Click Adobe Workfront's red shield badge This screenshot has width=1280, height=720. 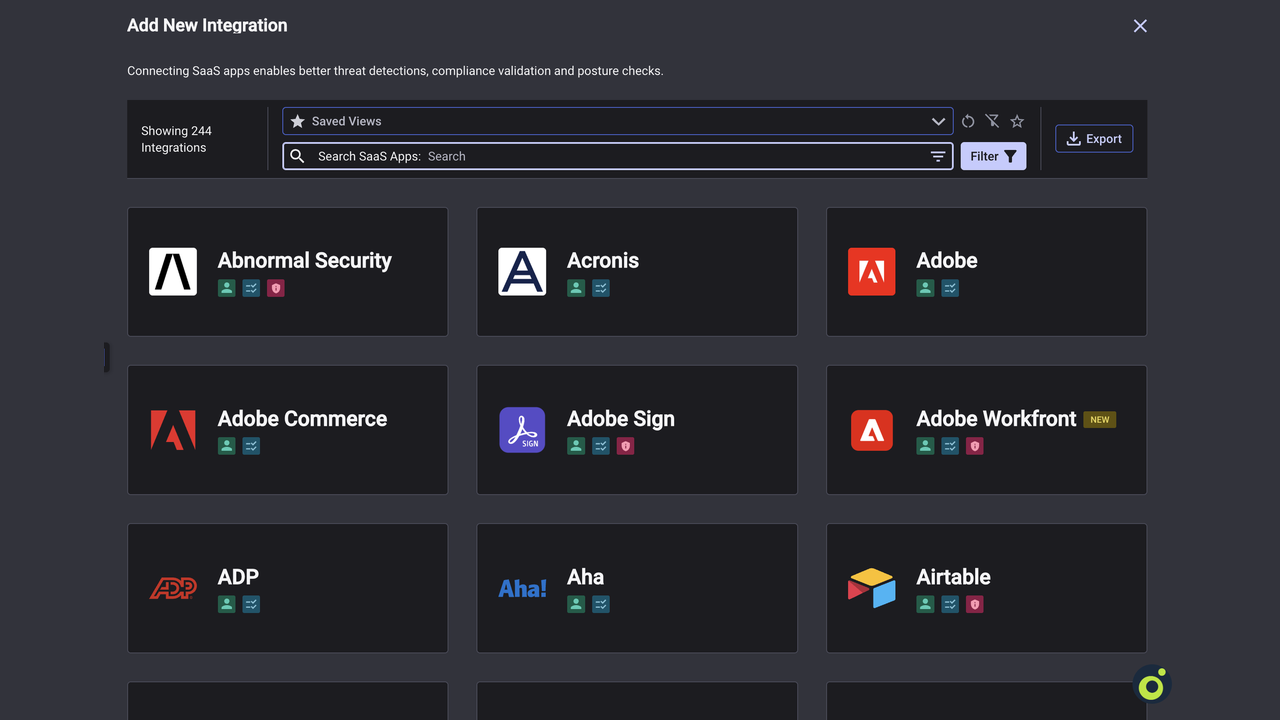974,446
